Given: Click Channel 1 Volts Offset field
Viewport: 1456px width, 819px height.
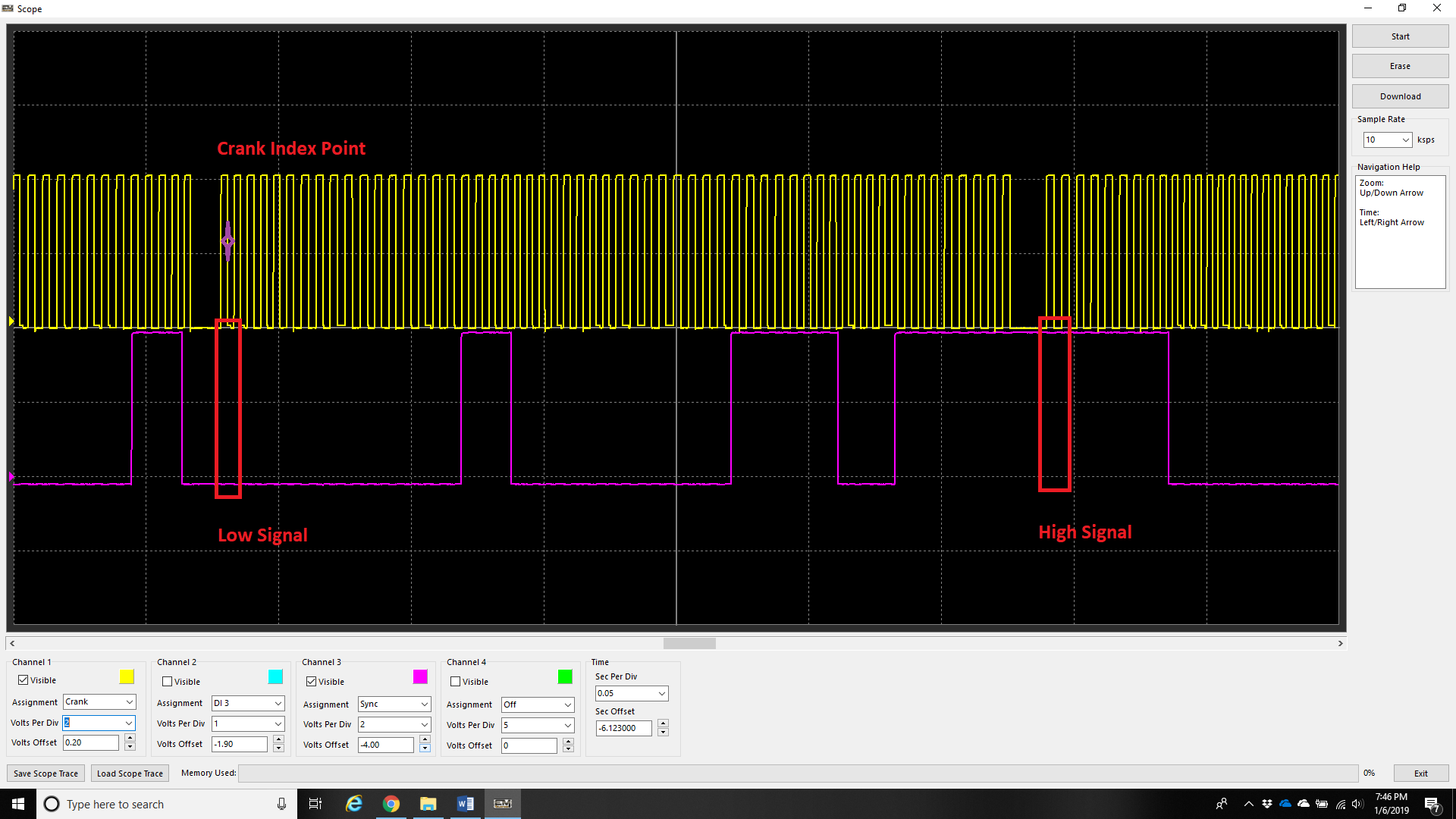Looking at the screenshot, I should (91, 743).
